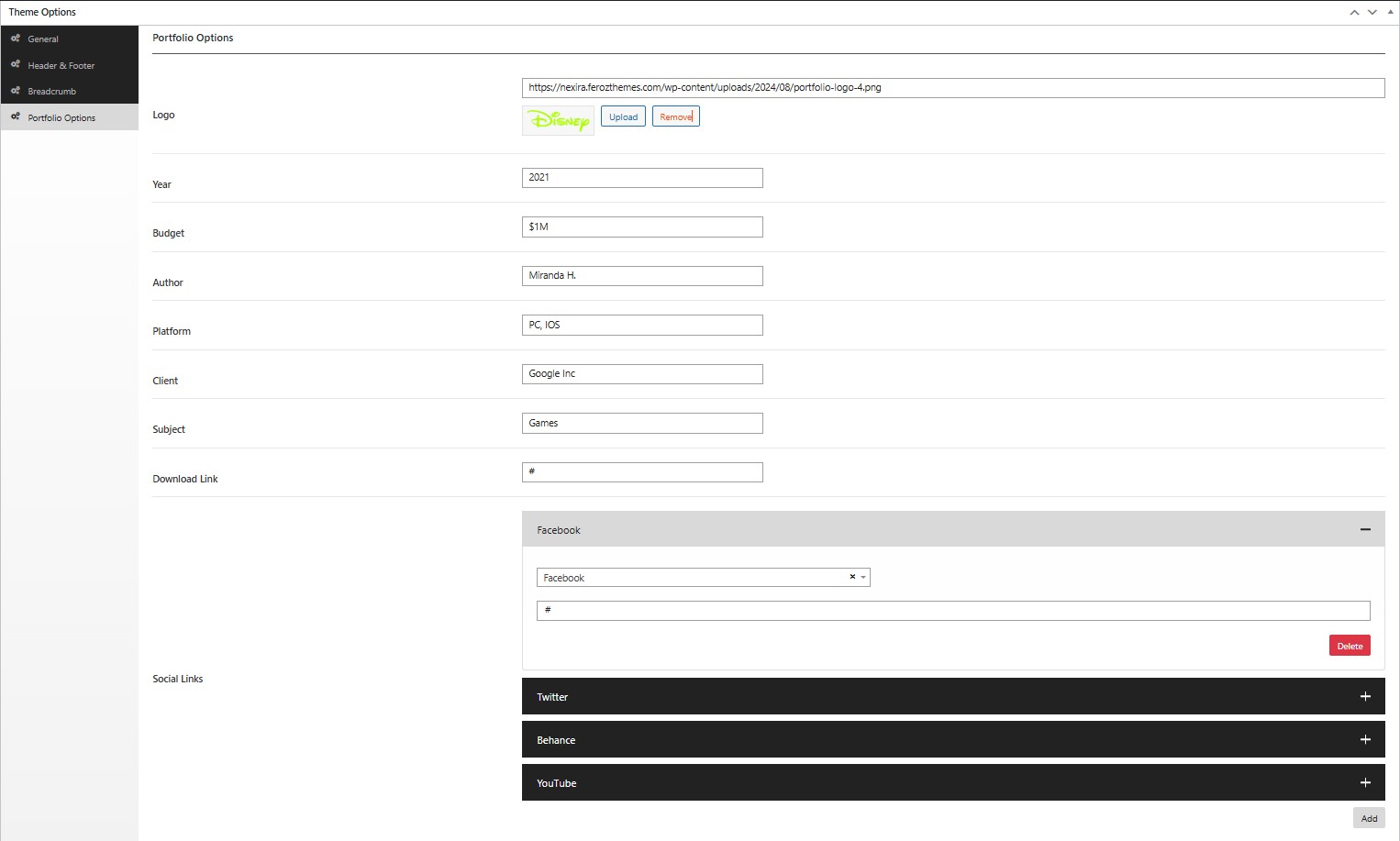
Task: Add a new social link item
Action: click(x=1369, y=818)
